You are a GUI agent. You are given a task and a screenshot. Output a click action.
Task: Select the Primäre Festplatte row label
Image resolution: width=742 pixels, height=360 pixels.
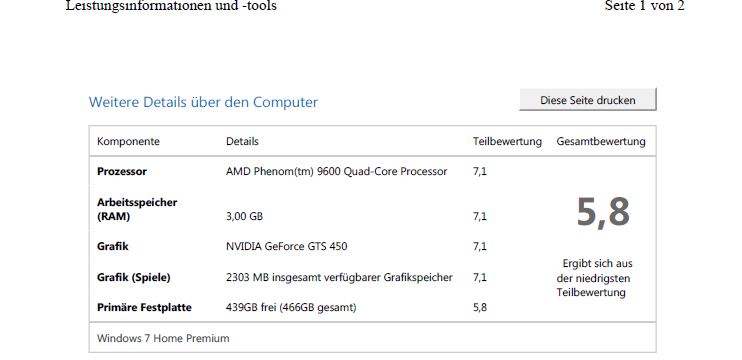[x=144, y=307]
